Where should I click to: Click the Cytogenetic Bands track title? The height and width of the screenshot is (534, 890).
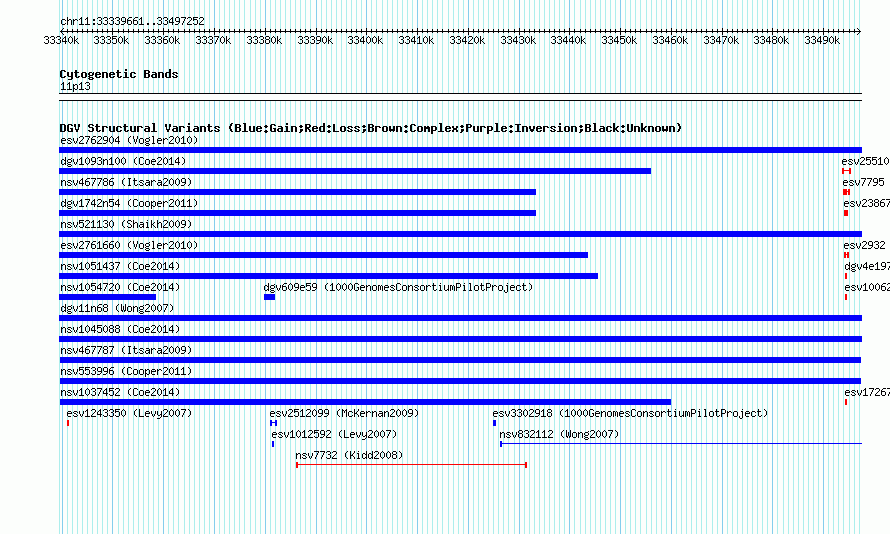click(x=119, y=74)
